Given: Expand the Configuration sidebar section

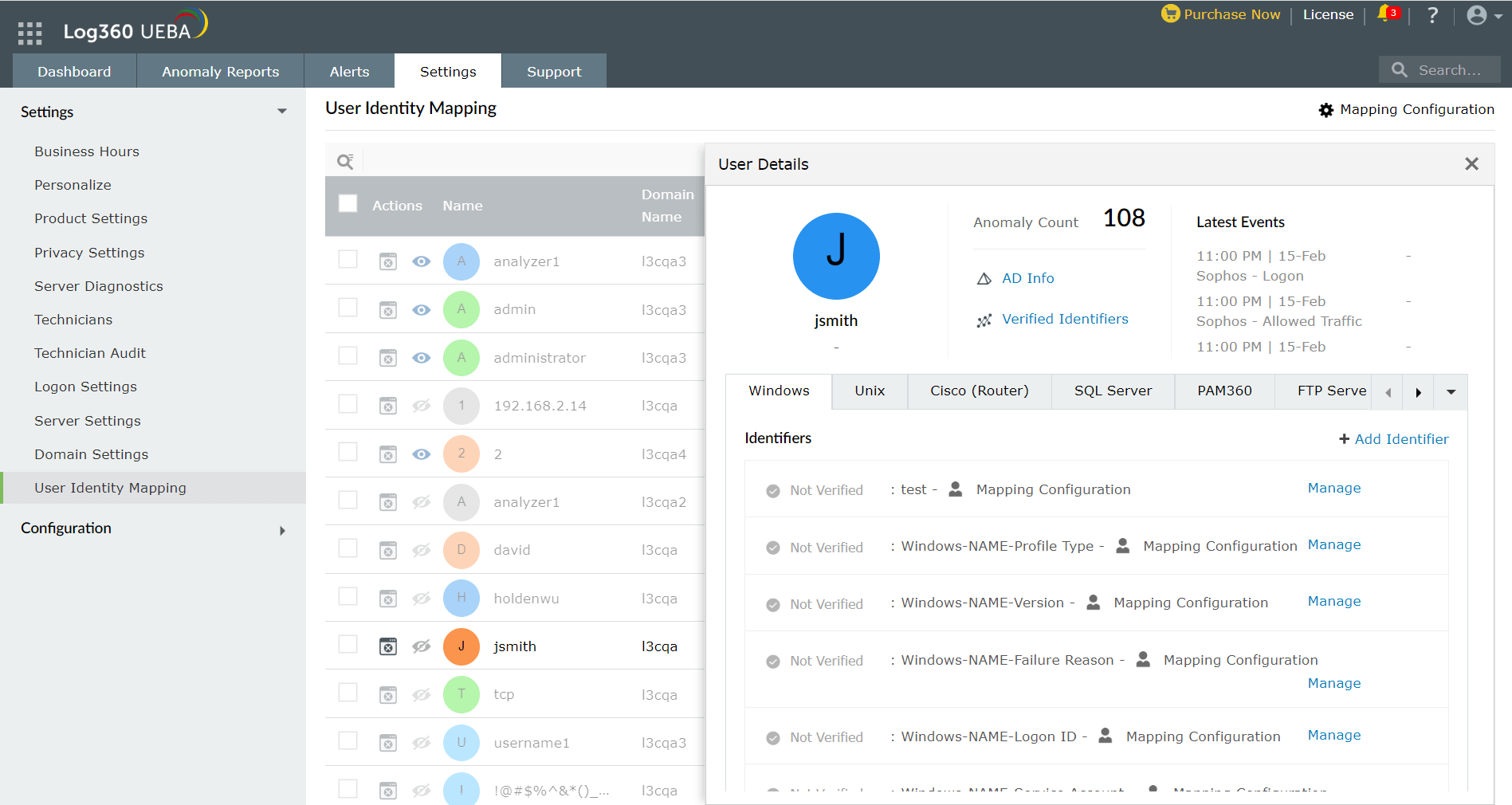Looking at the screenshot, I should click(281, 528).
